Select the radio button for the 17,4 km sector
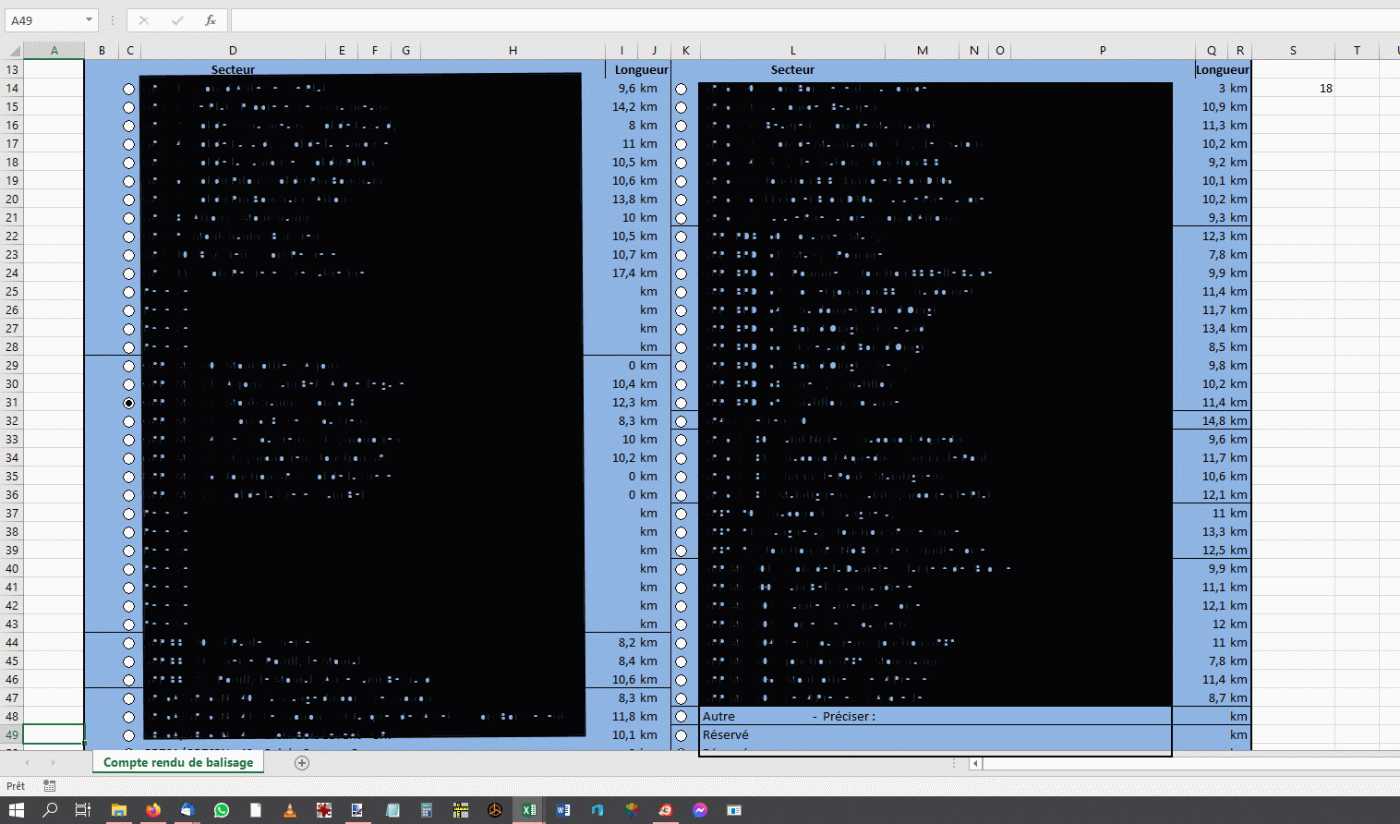 (x=129, y=274)
